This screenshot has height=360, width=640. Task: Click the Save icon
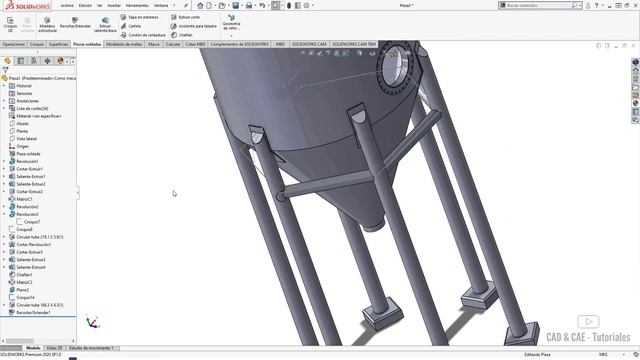(236, 6)
